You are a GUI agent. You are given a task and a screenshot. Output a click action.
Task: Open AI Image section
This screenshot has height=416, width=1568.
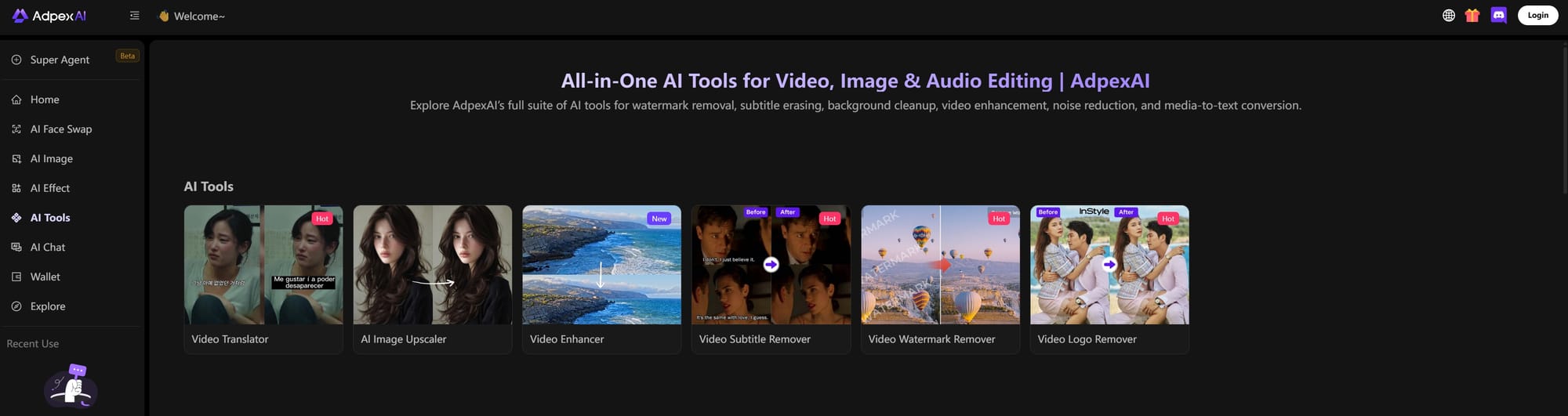pos(52,159)
